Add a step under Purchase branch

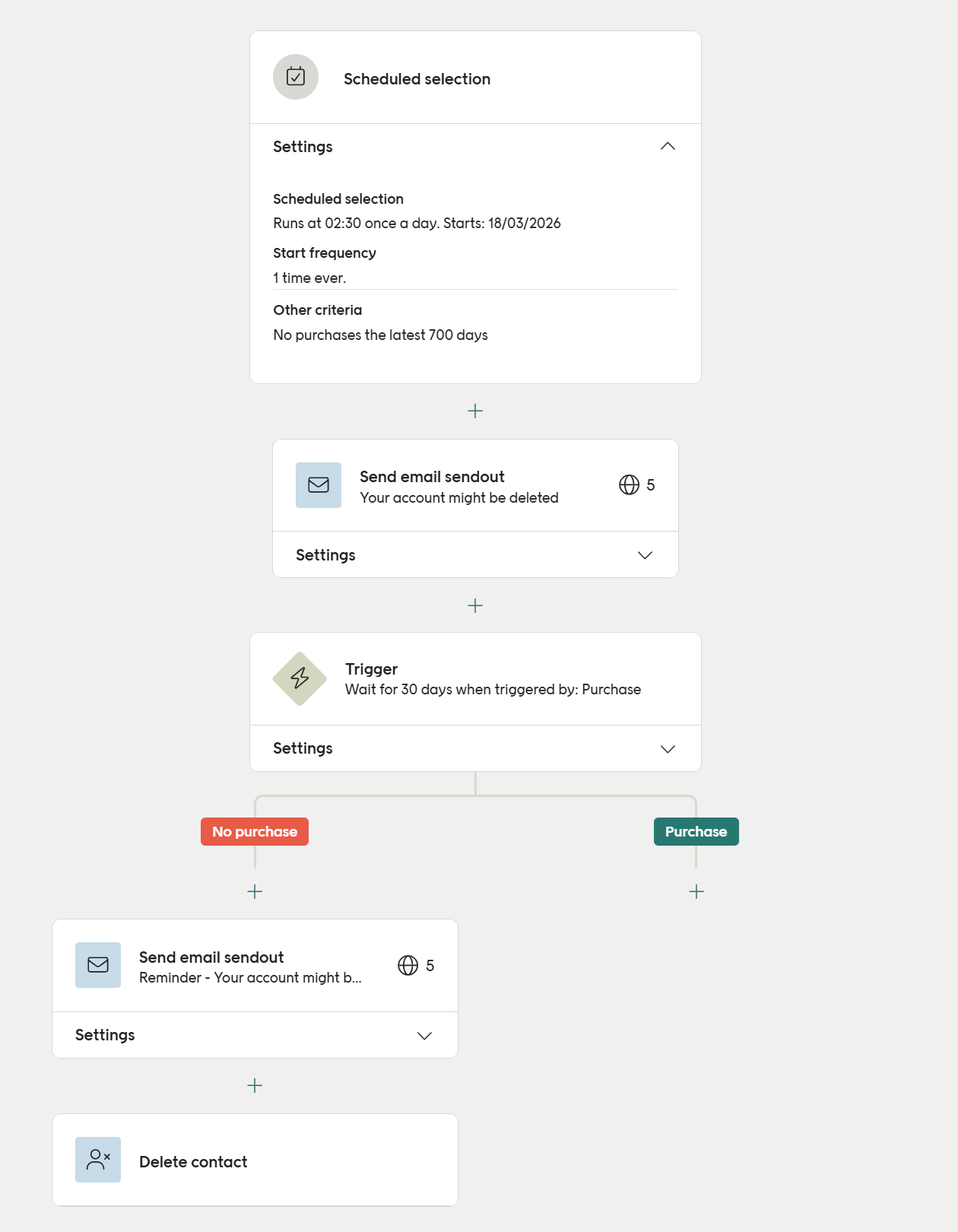696,891
